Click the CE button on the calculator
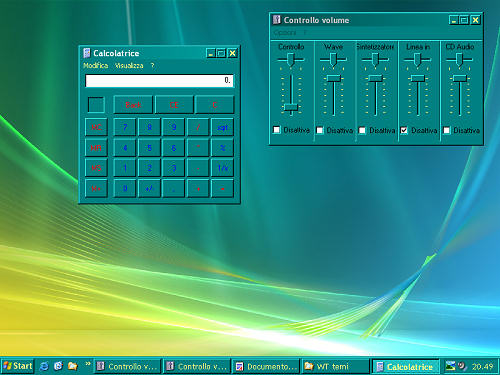The width and height of the screenshot is (500, 375). pos(174,105)
